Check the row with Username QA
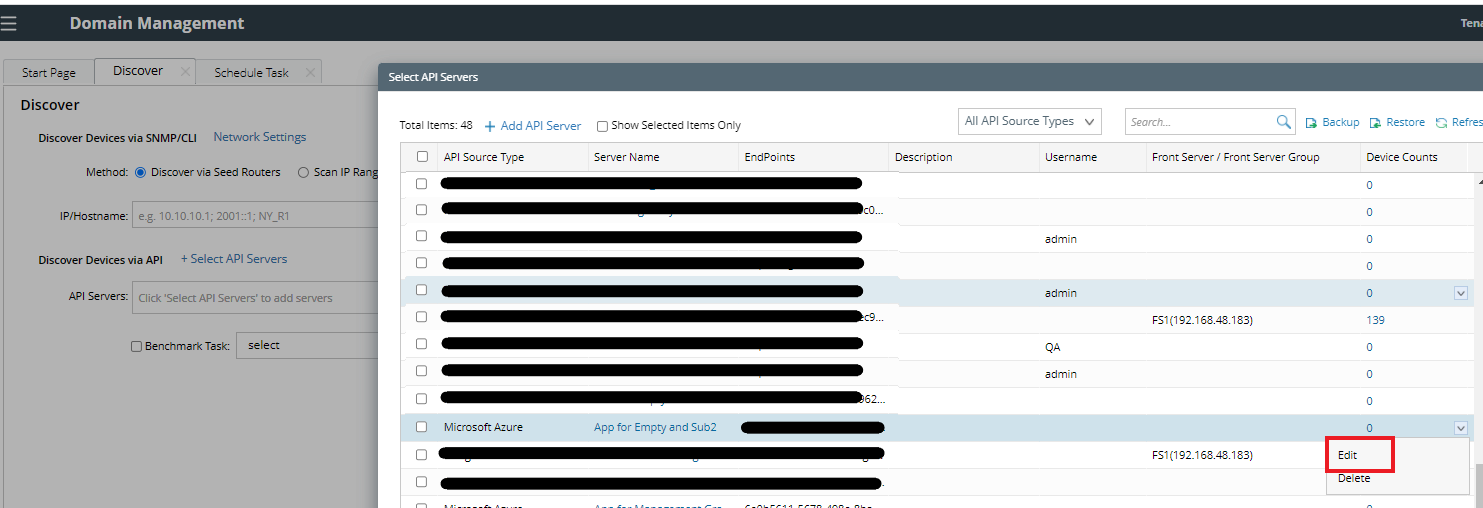Screen dimensions: 1483x508 point(422,346)
